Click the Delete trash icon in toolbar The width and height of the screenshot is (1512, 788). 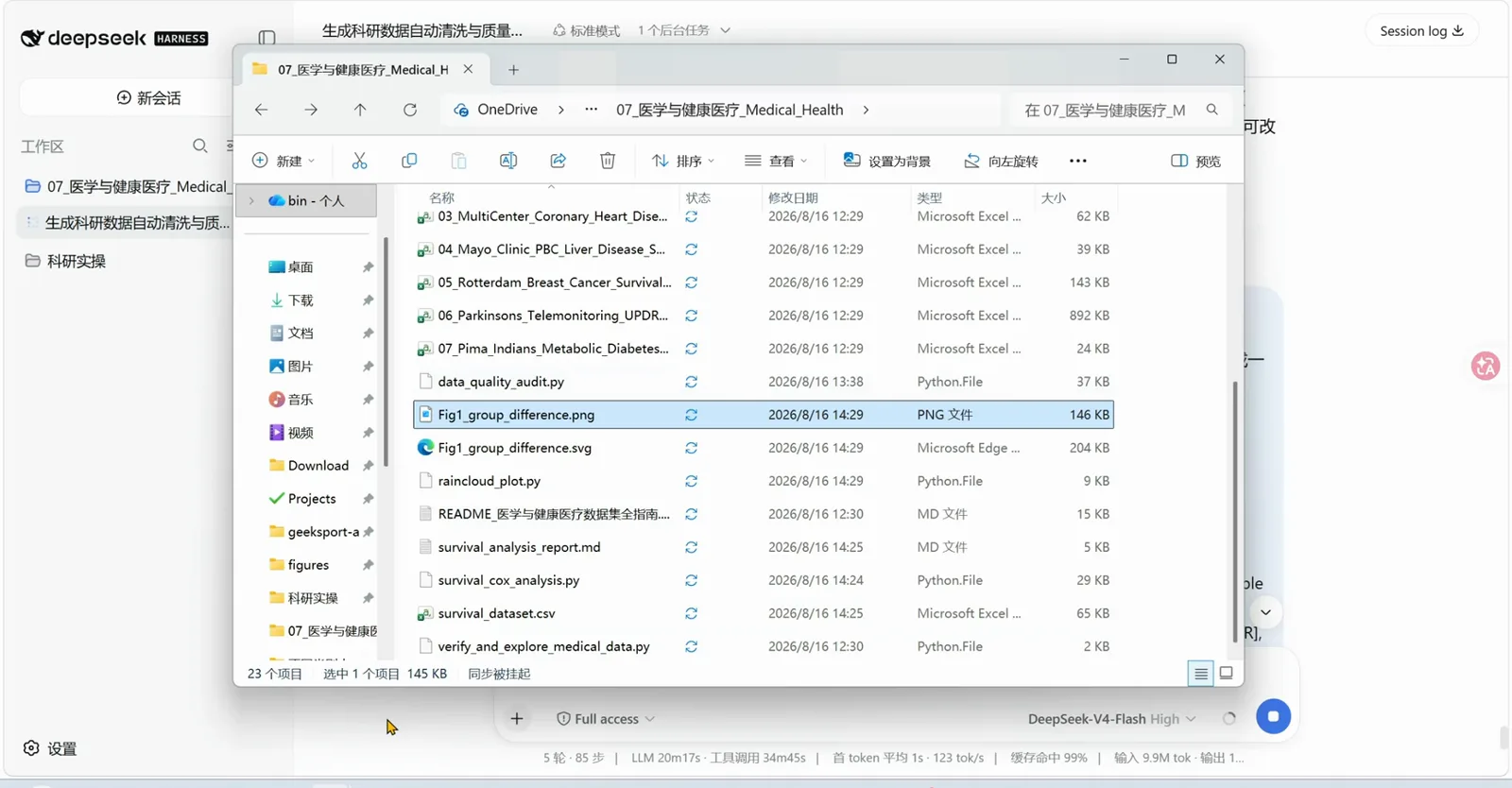pos(608,161)
